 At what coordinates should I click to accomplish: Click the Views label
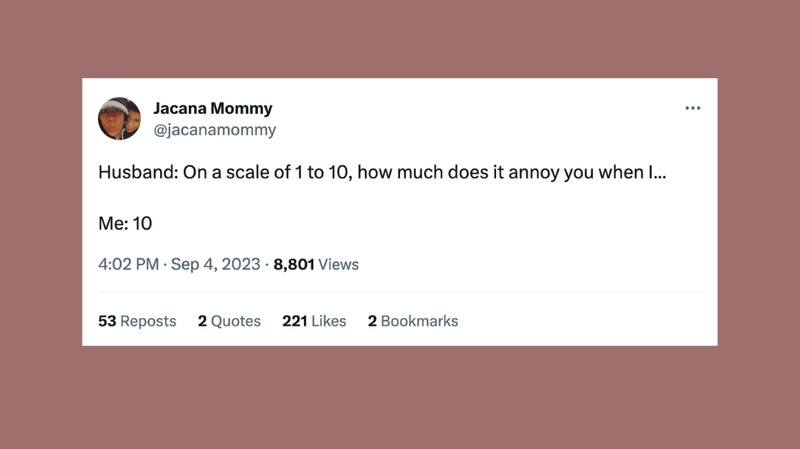coord(338,264)
